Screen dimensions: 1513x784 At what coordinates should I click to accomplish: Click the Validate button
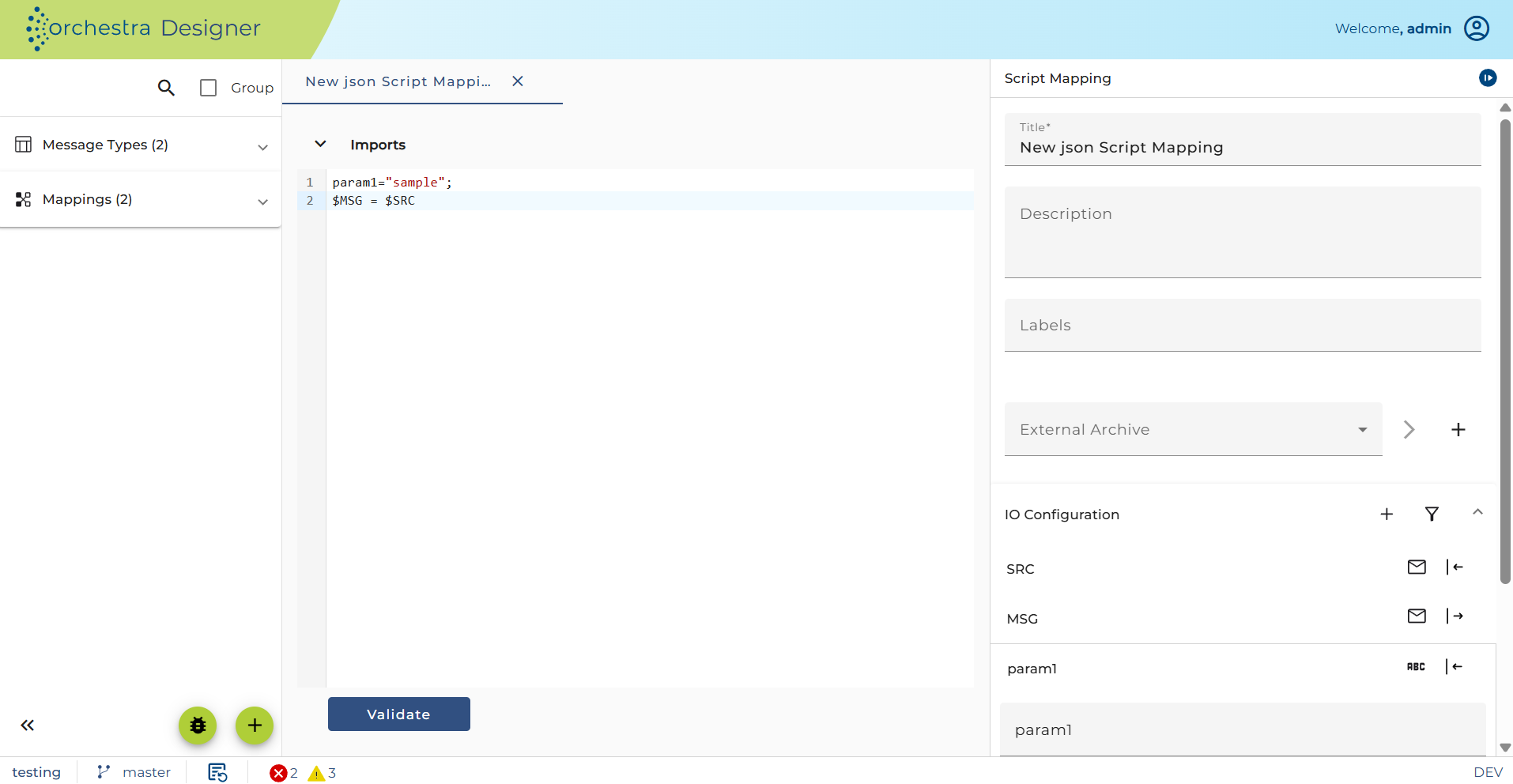pyautogui.click(x=399, y=714)
